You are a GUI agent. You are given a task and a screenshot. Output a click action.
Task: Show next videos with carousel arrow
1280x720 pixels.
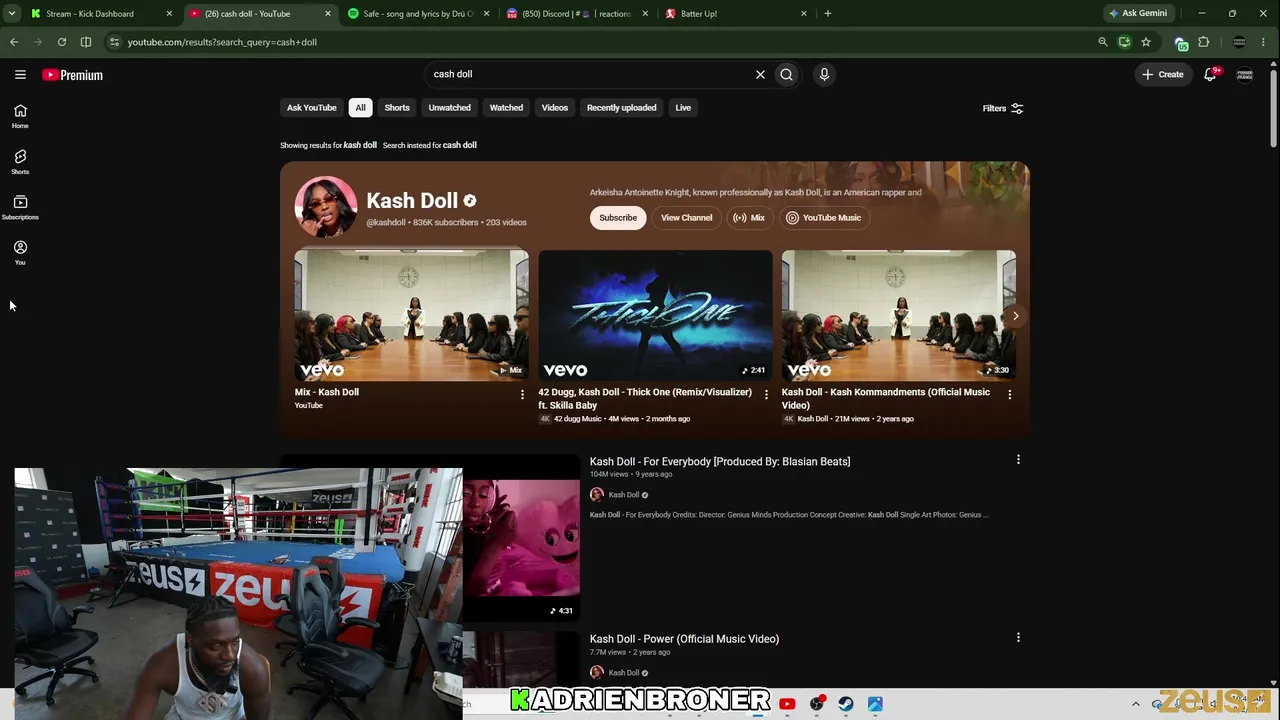(1015, 316)
